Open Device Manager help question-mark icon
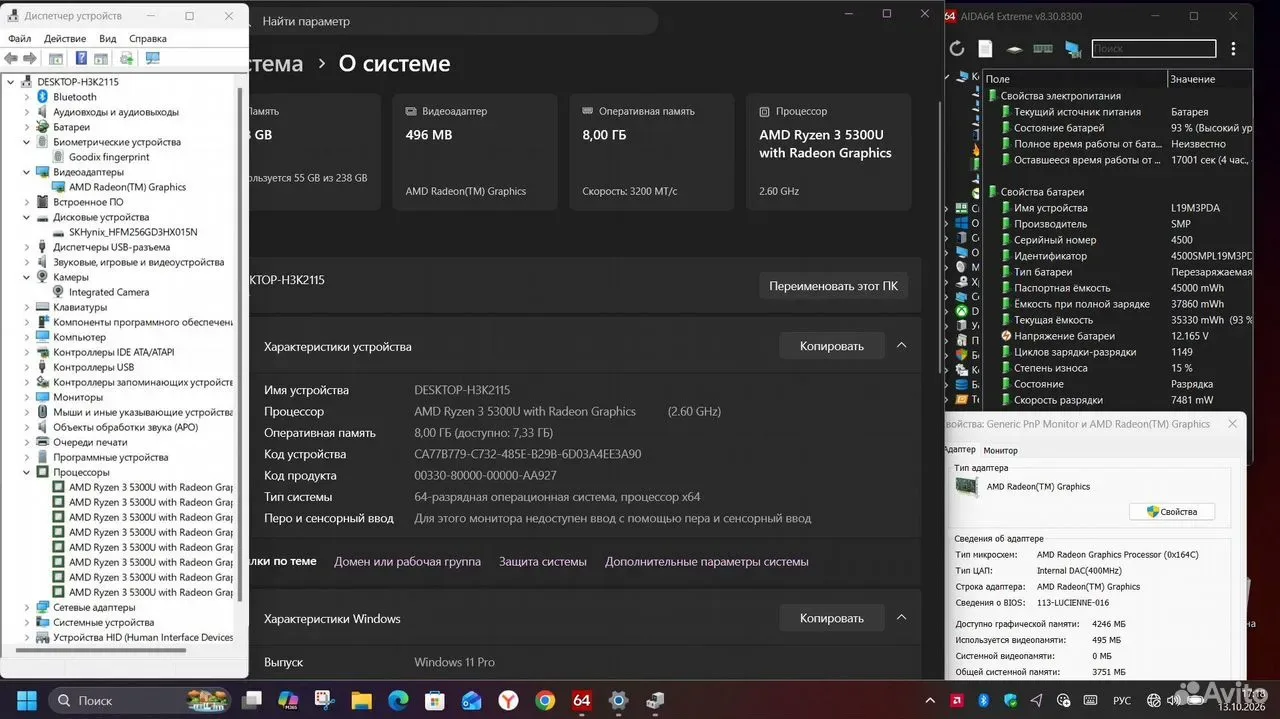The height and width of the screenshot is (719, 1280). click(81, 58)
